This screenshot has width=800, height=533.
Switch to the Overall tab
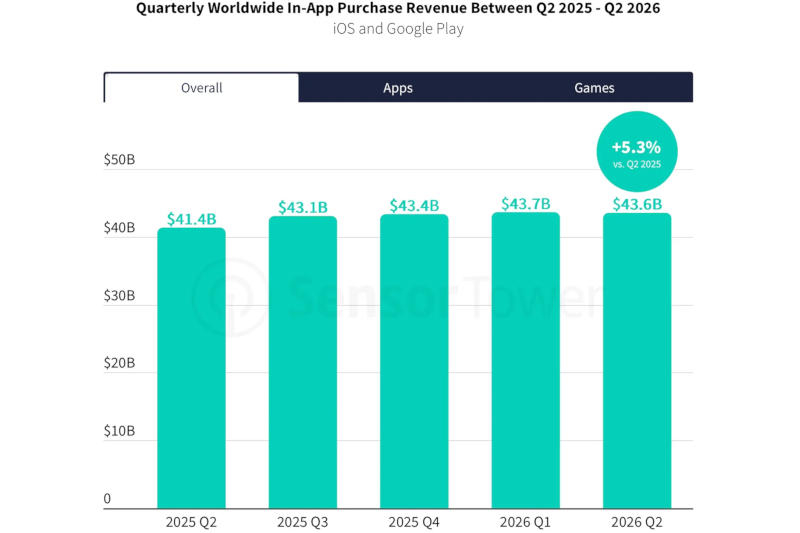coord(202,88)
